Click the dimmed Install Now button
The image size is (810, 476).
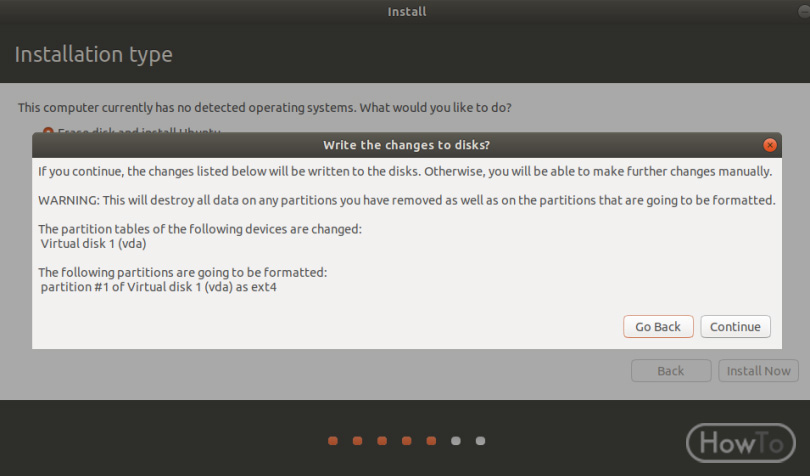(x=758, y=371)
